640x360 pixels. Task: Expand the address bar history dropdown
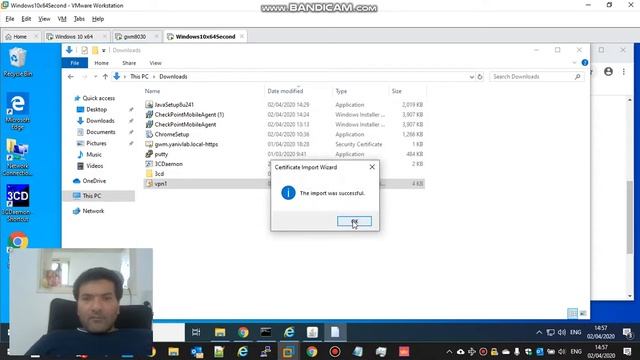click(471, 77)
